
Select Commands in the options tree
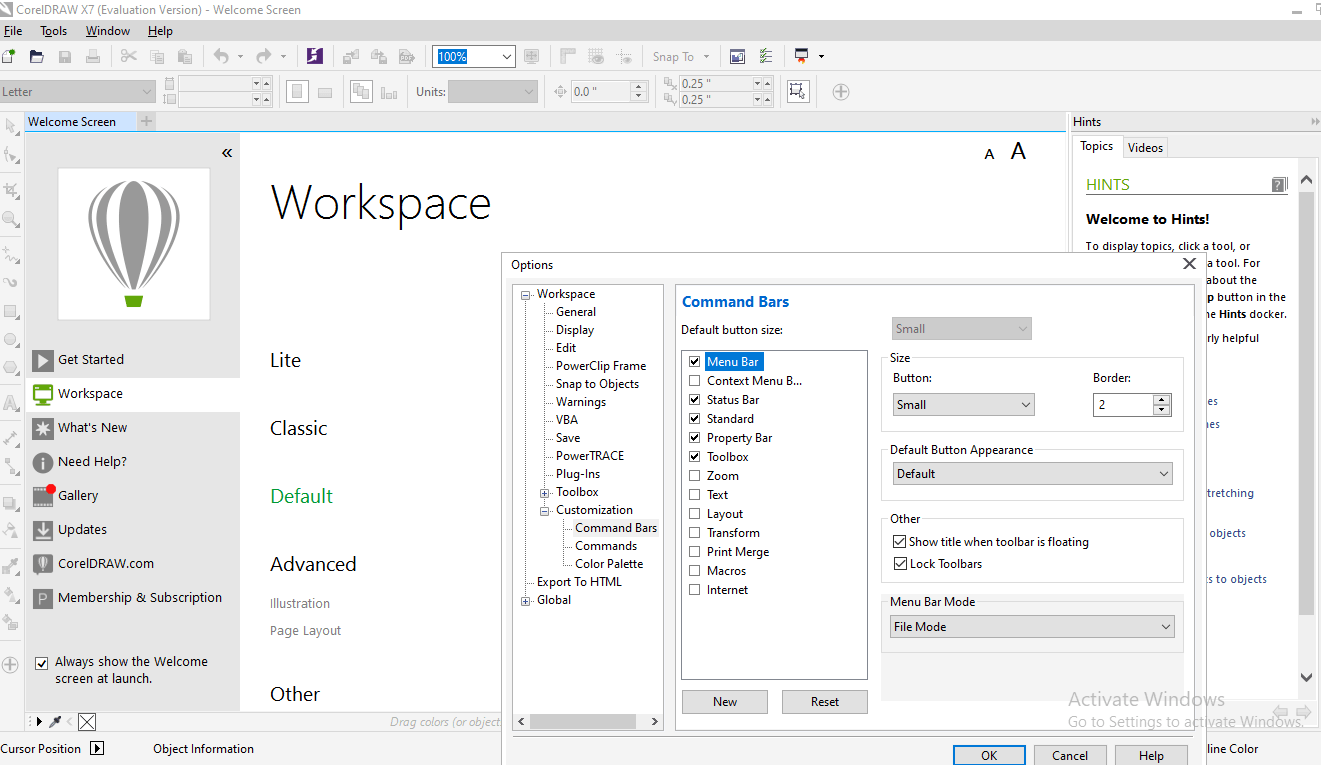coord(606,546)
